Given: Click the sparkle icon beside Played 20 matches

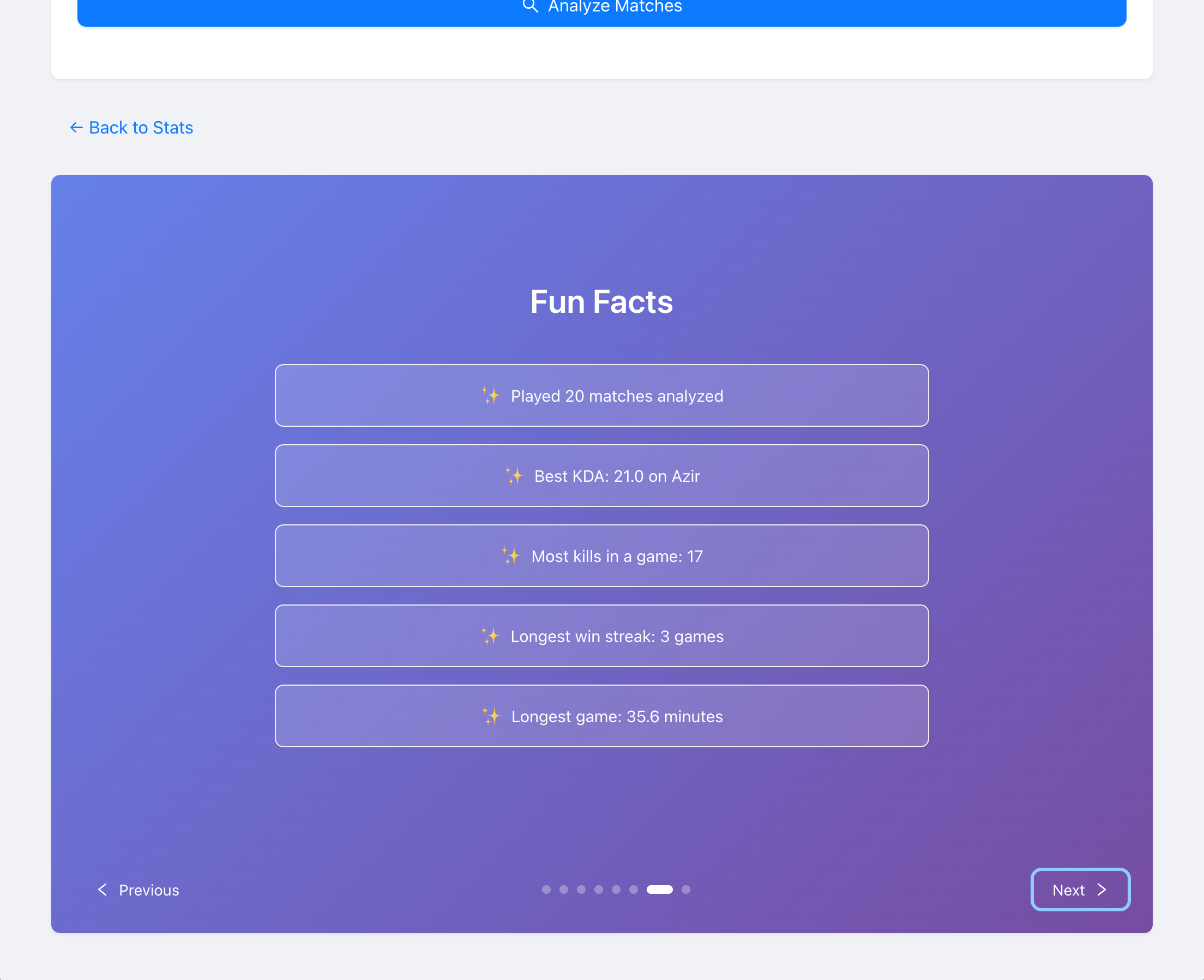Looking at the screenshot, I should [491, 396].
